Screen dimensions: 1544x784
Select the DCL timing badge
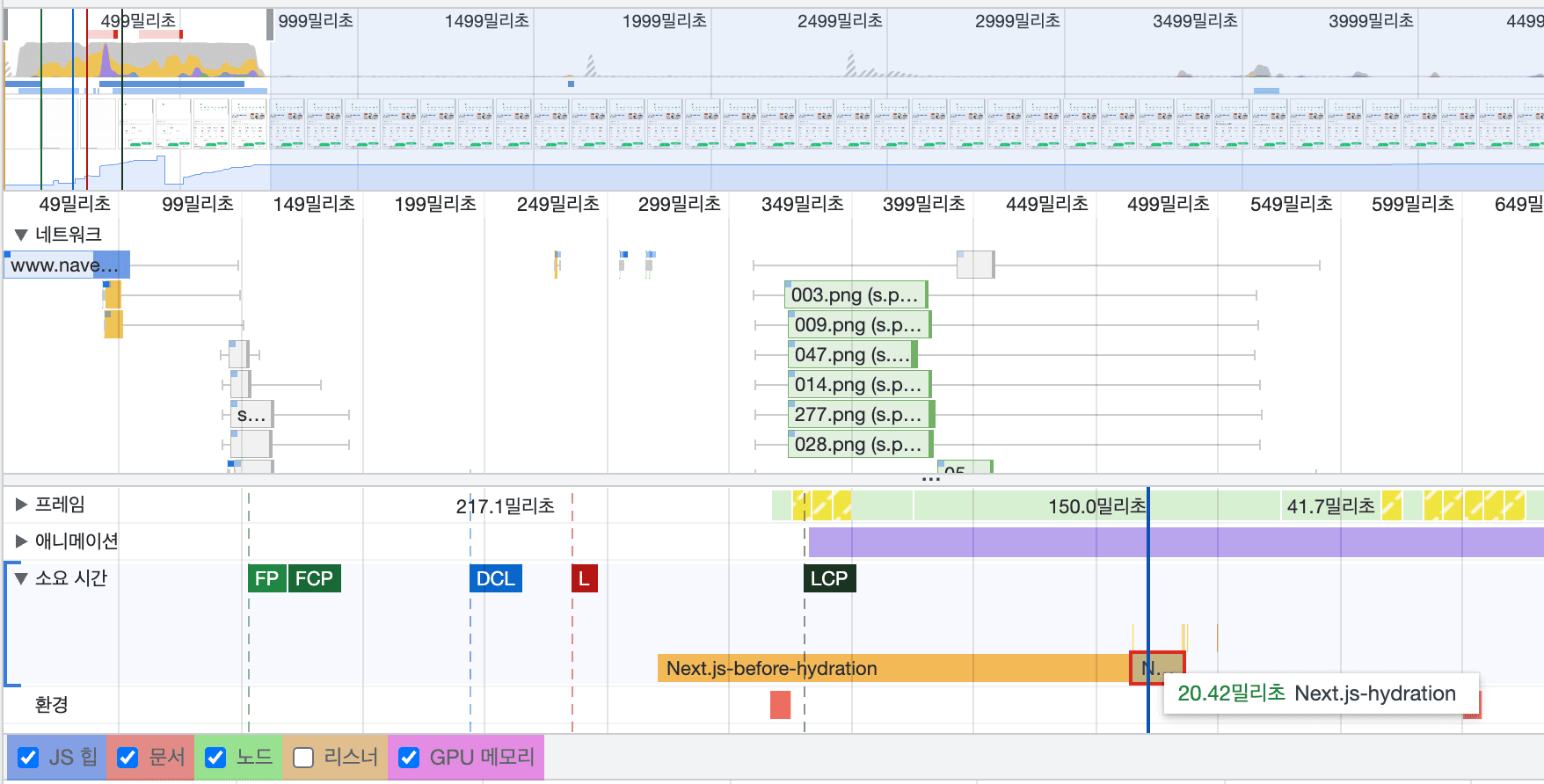[495, 578]
